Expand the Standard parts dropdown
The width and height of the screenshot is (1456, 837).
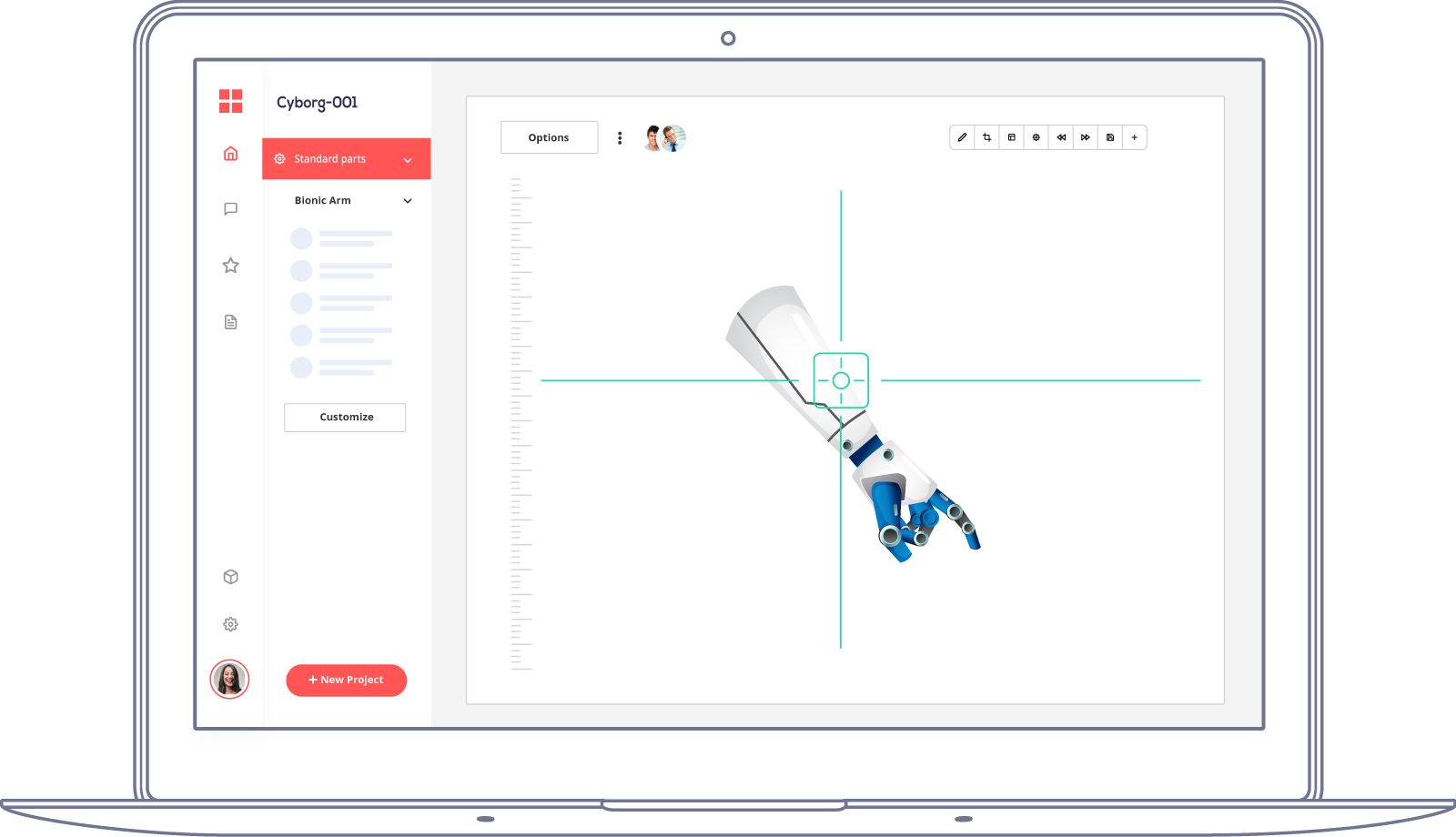click(x=408, y=160)
